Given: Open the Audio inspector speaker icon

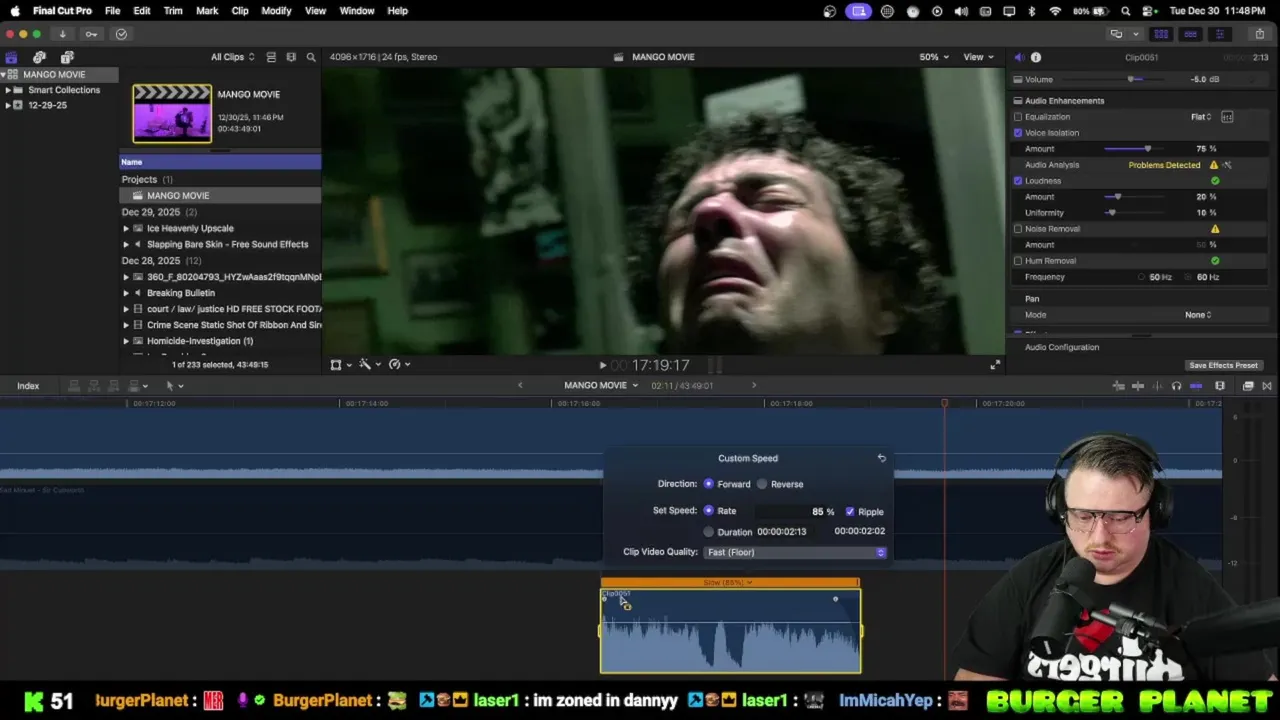Looking at the screenshot, I should [1018, 57].
